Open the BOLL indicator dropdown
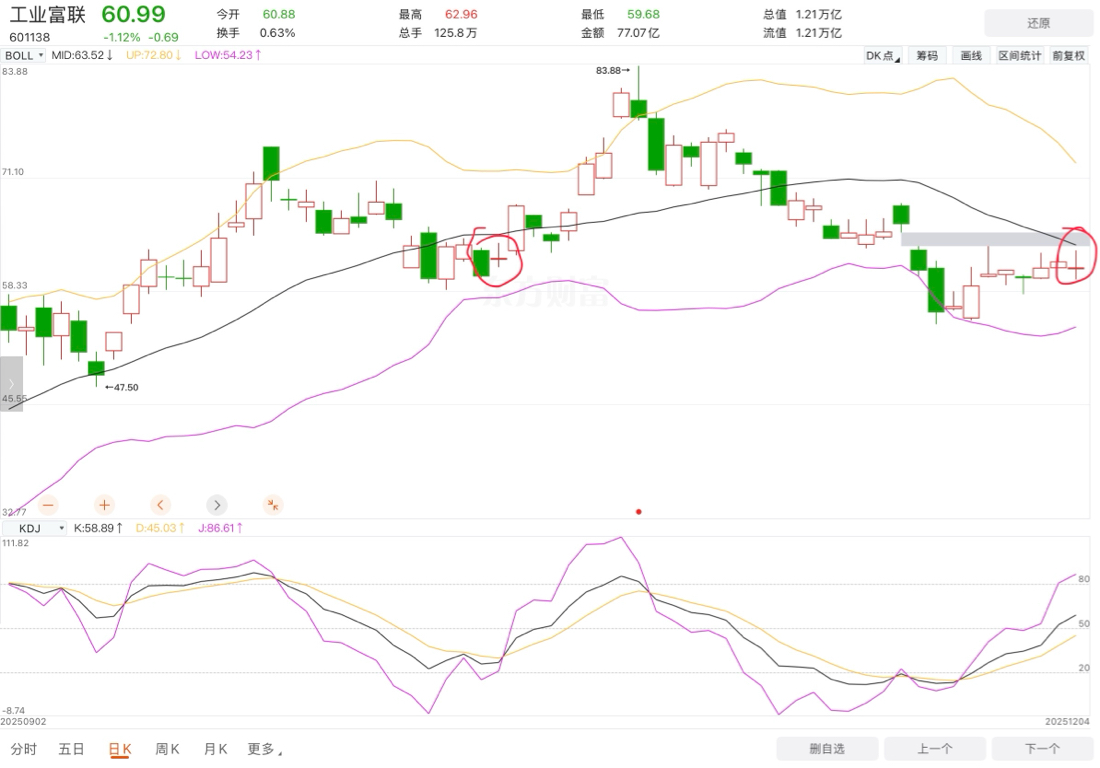The image size is (1100, 768). (24, 55)
